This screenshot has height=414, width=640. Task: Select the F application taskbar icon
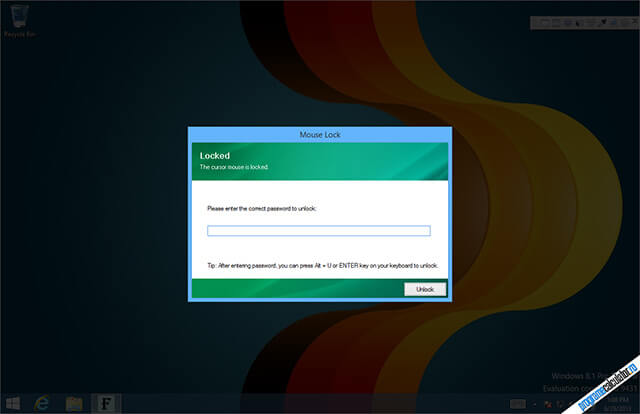point(106,404)
